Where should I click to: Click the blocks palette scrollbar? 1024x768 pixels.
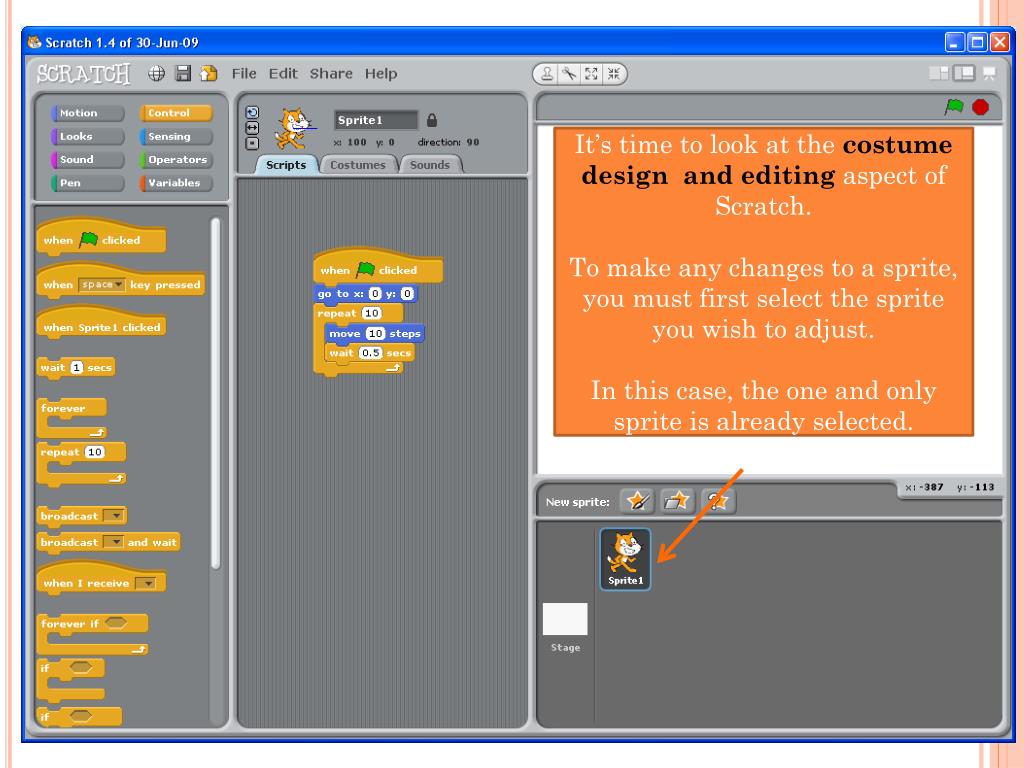pyautogui.click(x=216, y=392)
